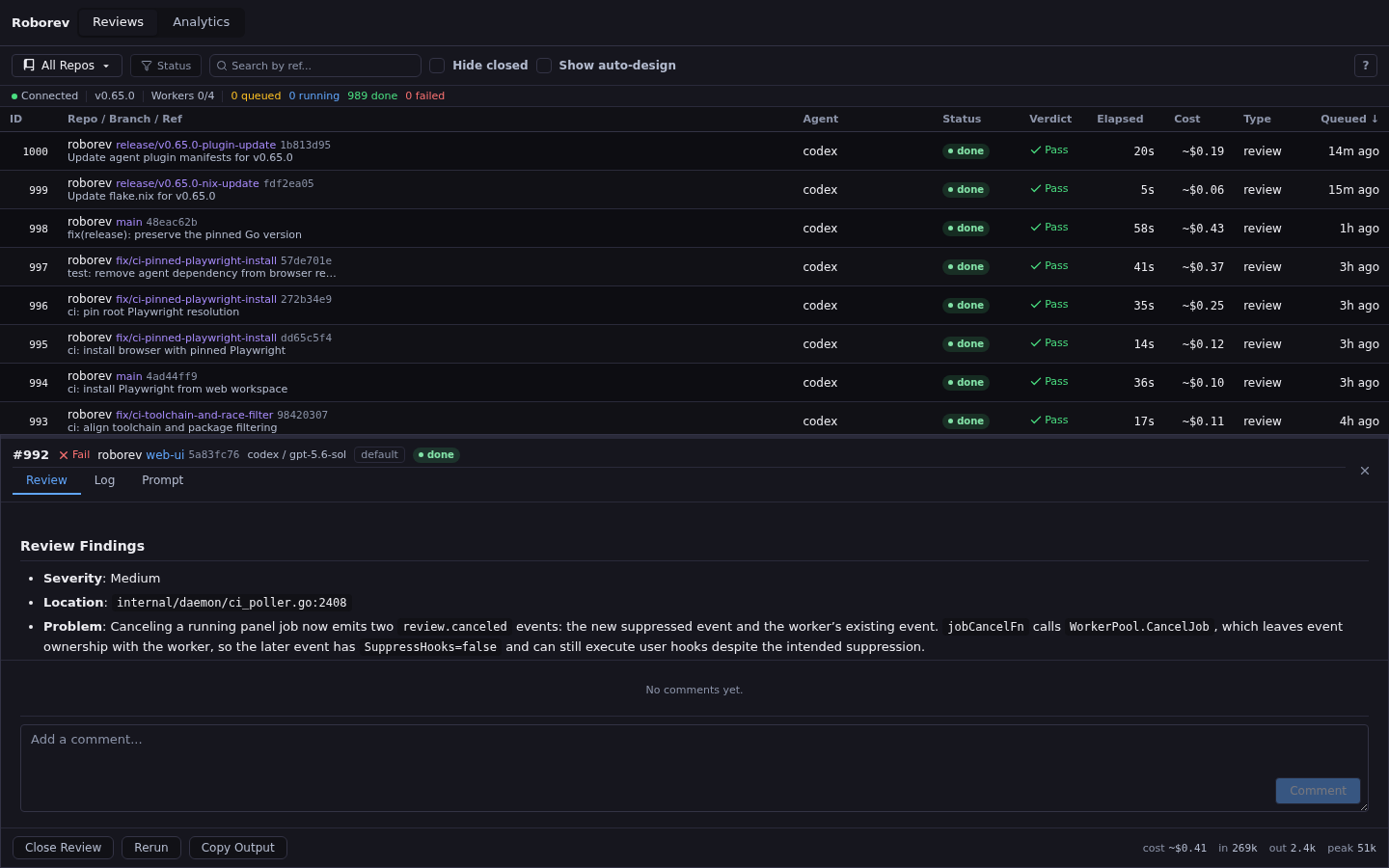Close the review detail panel
This screenshot has width=1389, height=868.
[1365, 471]
